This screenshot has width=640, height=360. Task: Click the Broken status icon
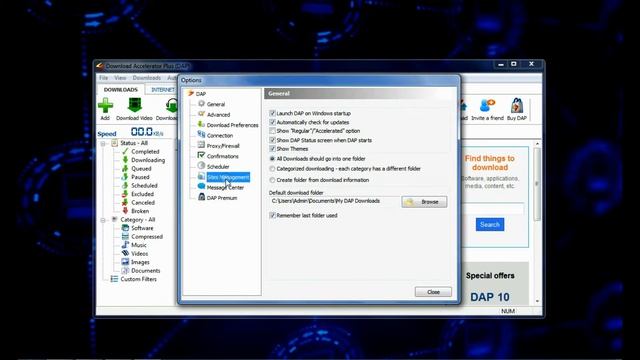pyautogui.click(x=125, y=211)
